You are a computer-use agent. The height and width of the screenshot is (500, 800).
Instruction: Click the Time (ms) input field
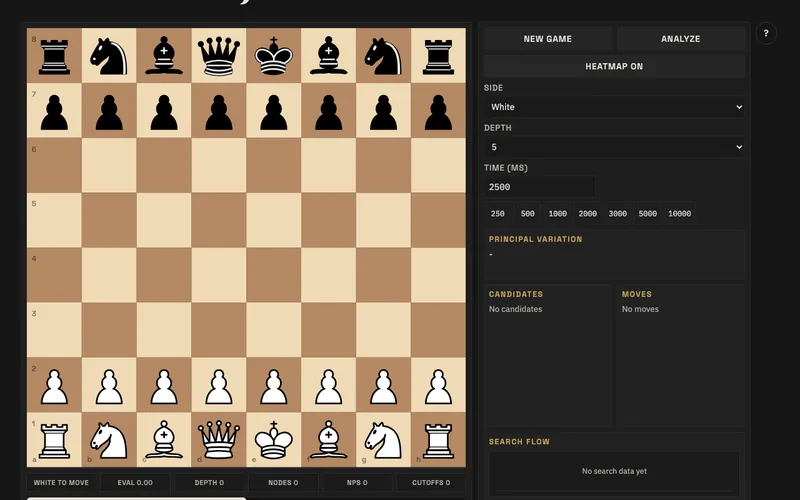click(539, 187)
